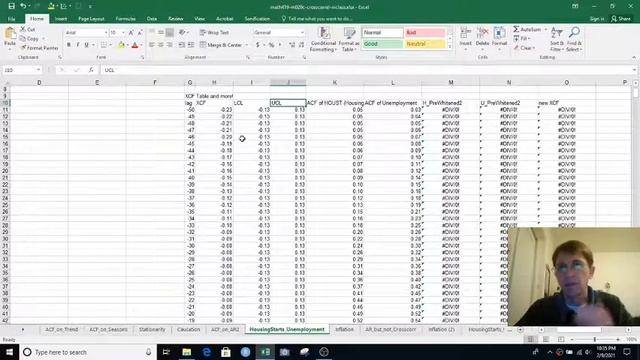Apply the Good cell style
This screenshot has width=640, height=360.
[x=382, y=44]
